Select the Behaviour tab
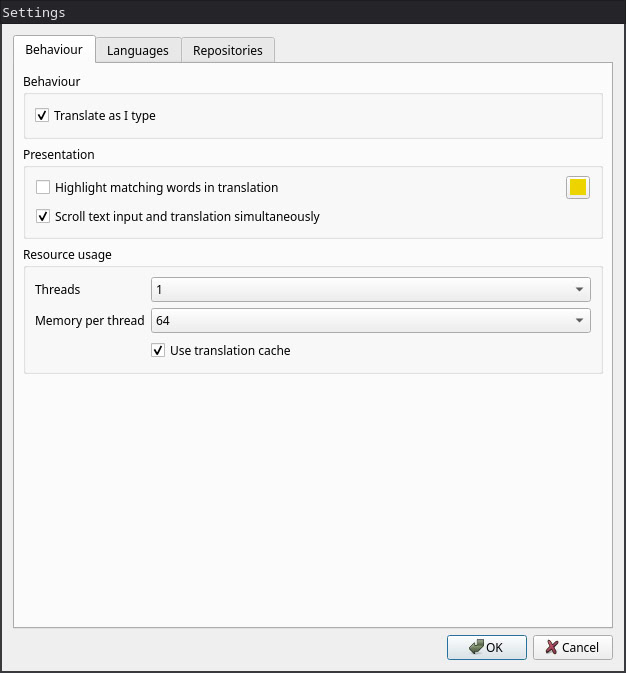Image resolution: width=626 pixels, height=673 pixels. [x=54, y=49]
